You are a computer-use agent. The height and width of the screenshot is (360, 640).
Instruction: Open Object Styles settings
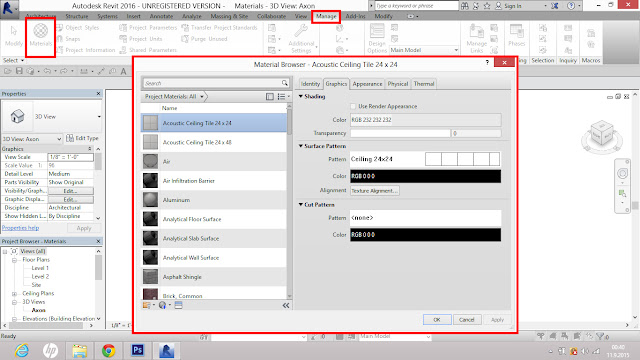[x=78, y=28]
